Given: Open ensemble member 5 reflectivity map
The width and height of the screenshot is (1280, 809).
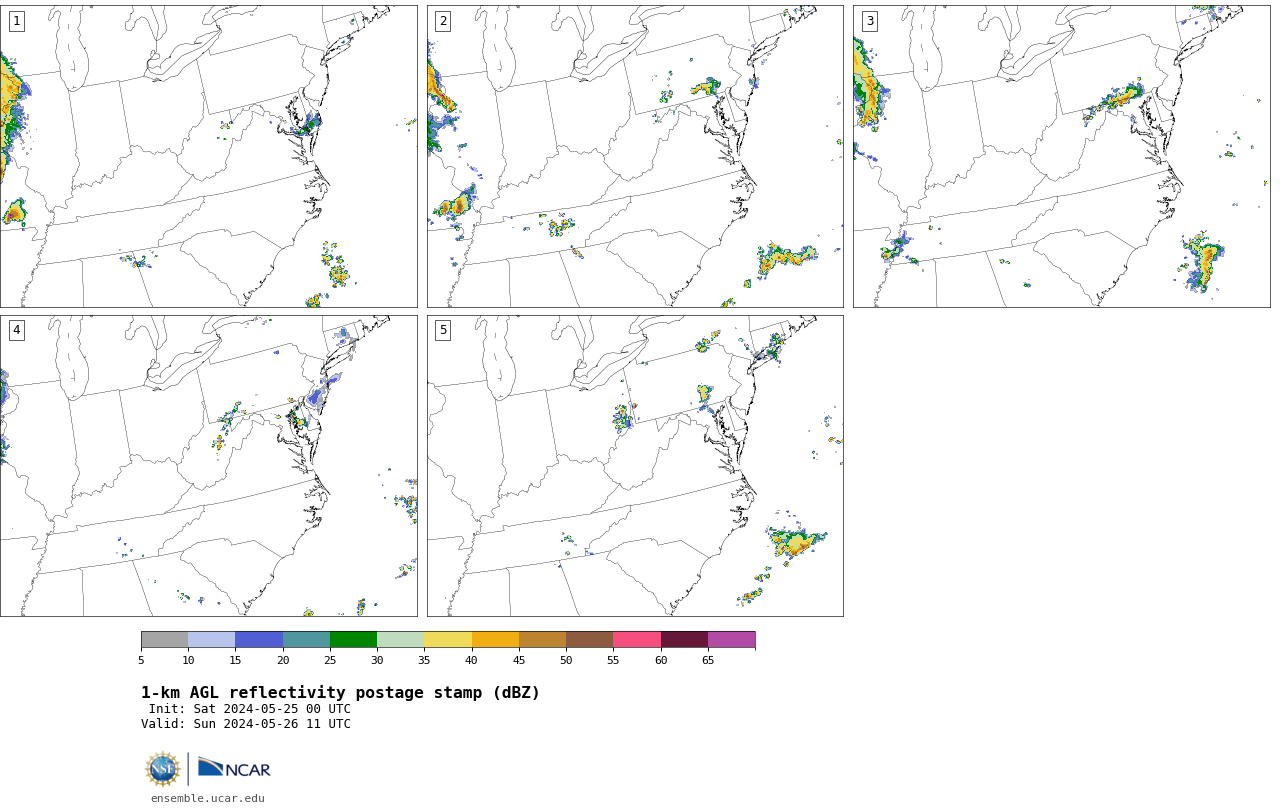Looking at the screenshot, I should coord(635,466).
